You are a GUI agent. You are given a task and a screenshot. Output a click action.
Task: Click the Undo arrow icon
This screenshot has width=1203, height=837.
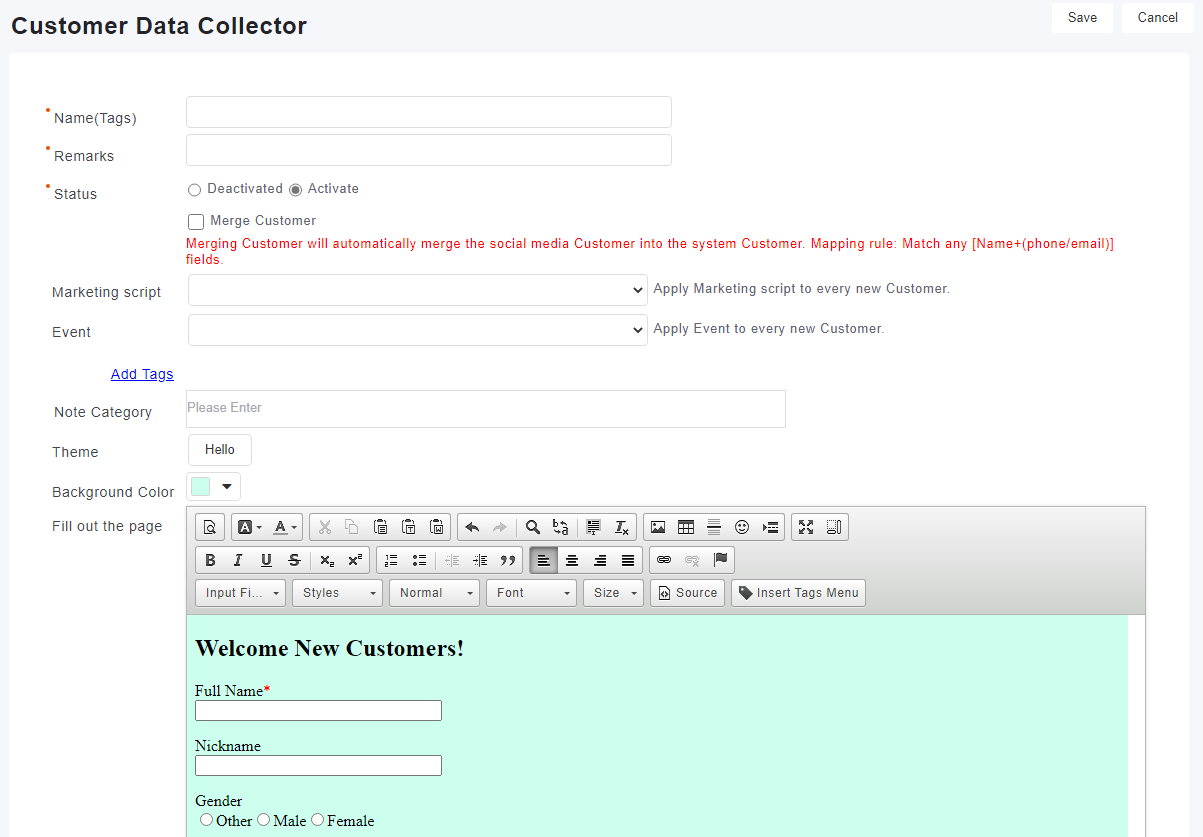click(x=472, y=527)
